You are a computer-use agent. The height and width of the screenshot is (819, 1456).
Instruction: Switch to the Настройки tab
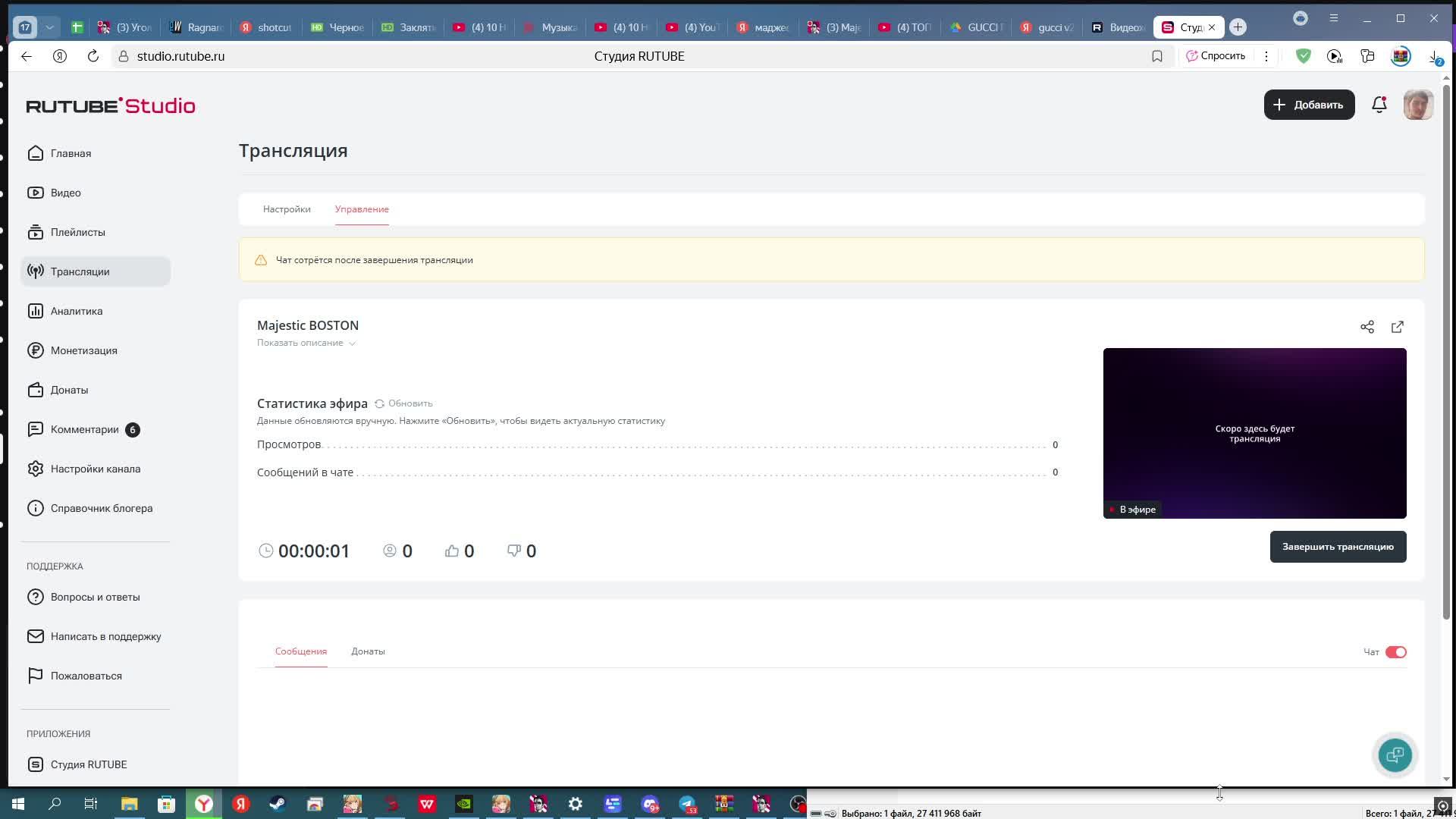click(287, 209)
